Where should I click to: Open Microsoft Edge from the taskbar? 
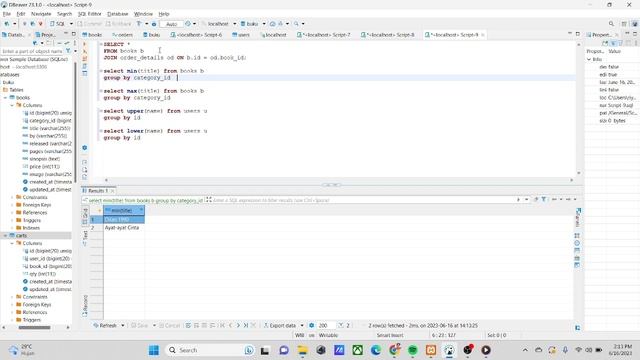pyautogui.click(x=376, y=350)
